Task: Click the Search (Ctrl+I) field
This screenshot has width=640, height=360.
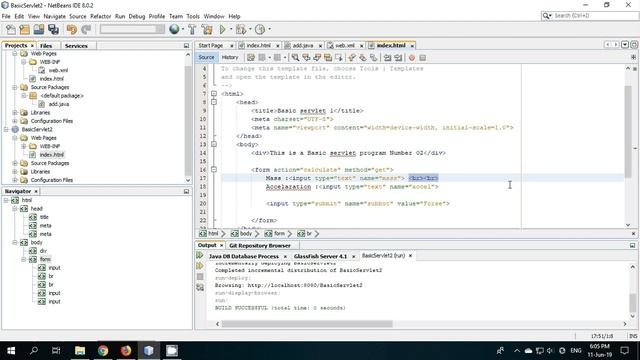Action: [590, 16]
